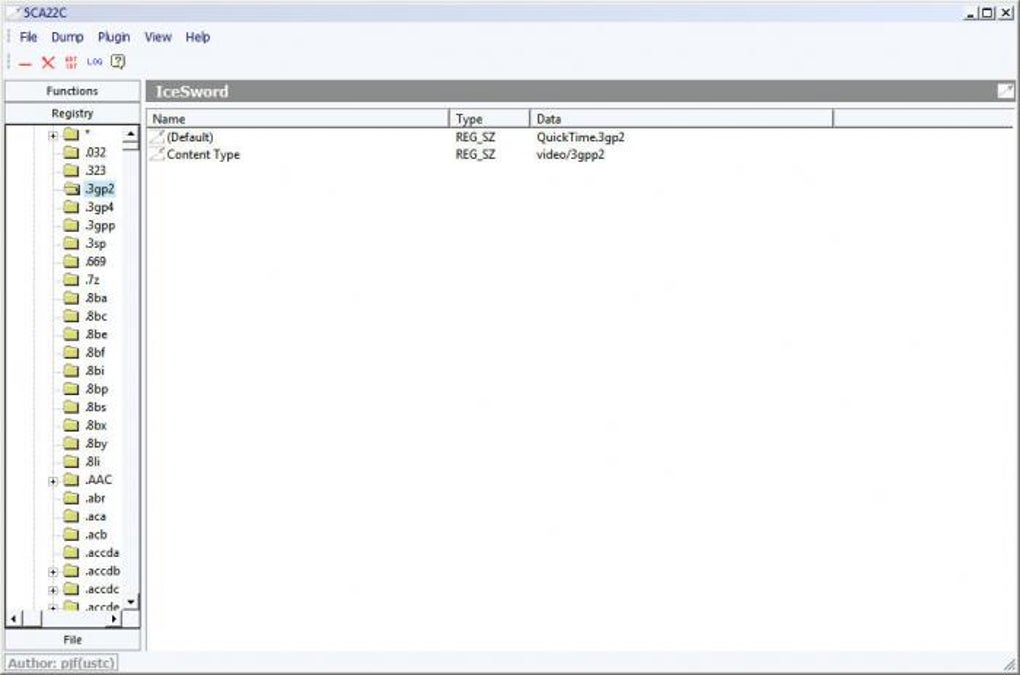Viewport: 1020px width, 675px height.
Task: Open the Functions panel section
Action: tap(72, 91)
